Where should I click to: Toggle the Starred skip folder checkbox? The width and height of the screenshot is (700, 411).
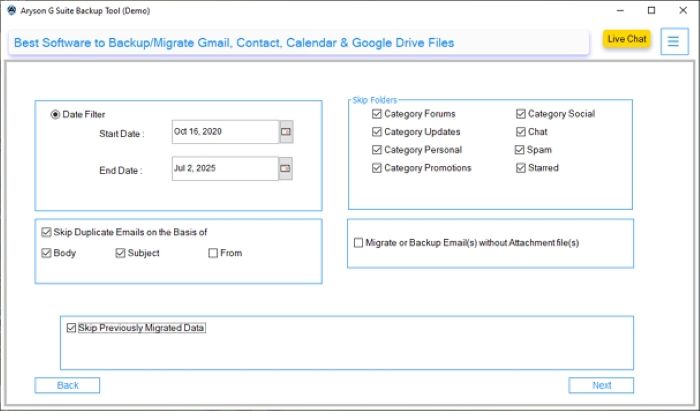521,168
